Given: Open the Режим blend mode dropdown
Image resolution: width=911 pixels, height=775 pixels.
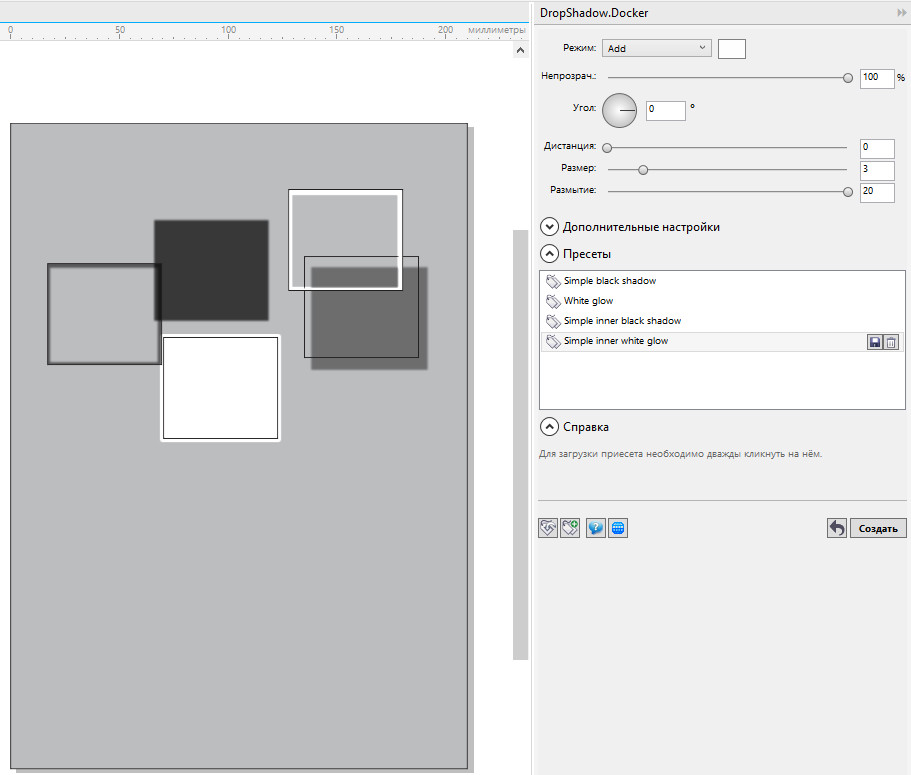Looking at the screenshot, I should (656, 48).
